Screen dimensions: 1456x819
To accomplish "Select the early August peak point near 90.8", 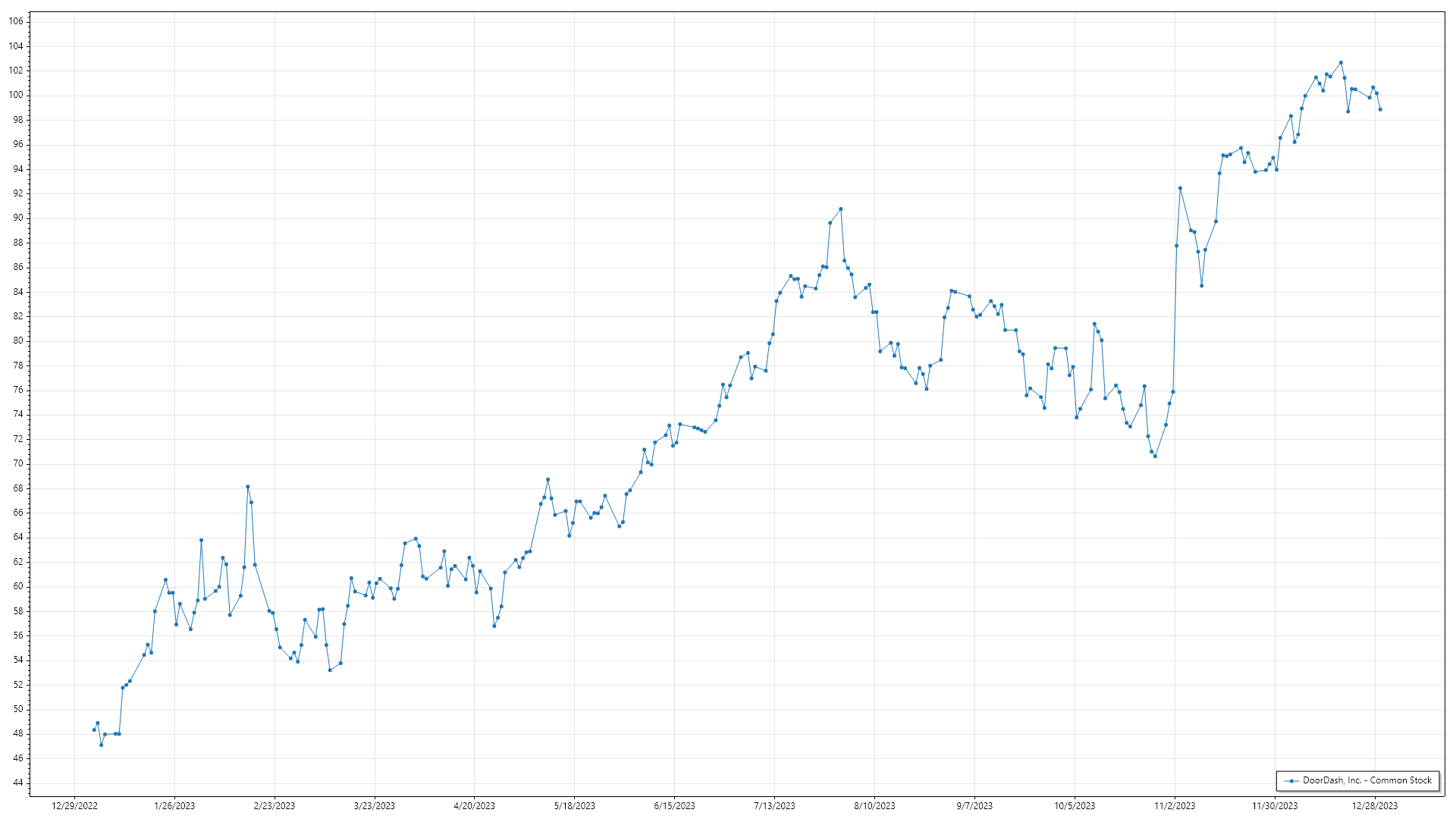I will click(x=840, y=209).
